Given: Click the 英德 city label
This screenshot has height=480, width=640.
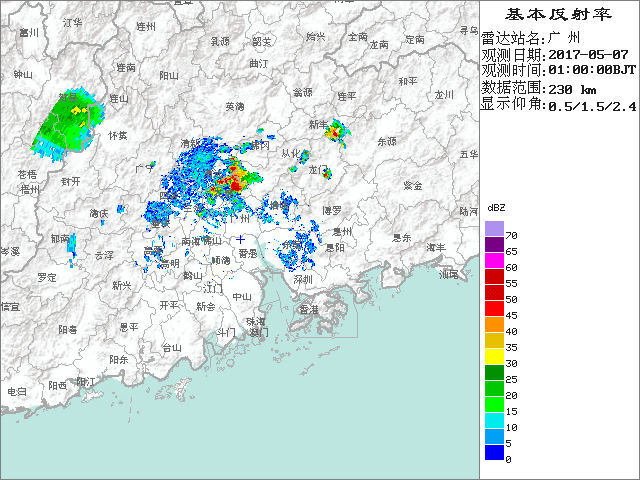Looking at the screenshot, I should tap(234, 106).
